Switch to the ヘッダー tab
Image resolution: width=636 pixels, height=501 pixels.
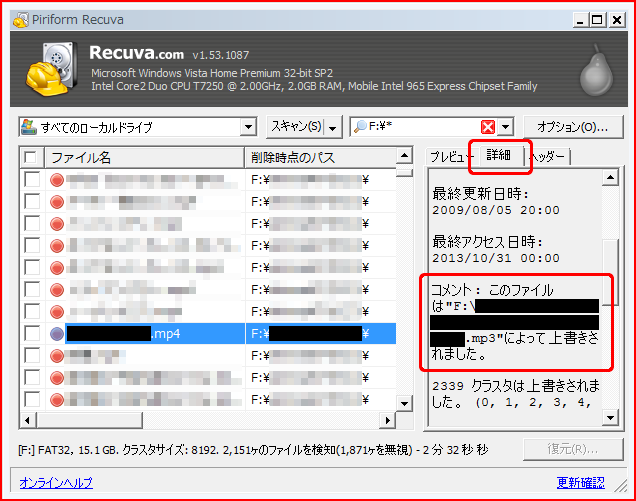coord(548,156)
